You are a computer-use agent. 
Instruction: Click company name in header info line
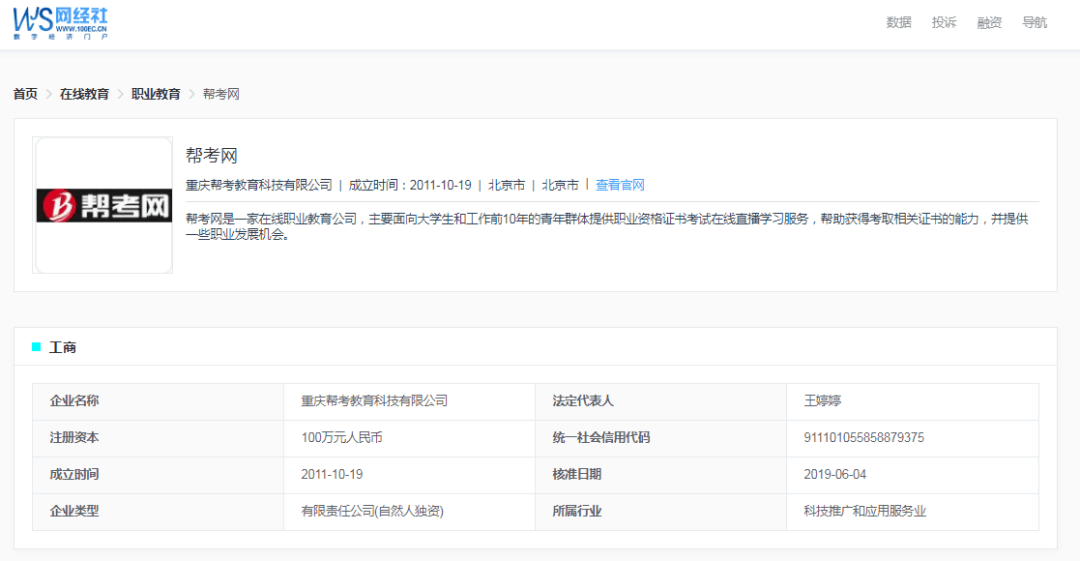click(x=259, y=185)
